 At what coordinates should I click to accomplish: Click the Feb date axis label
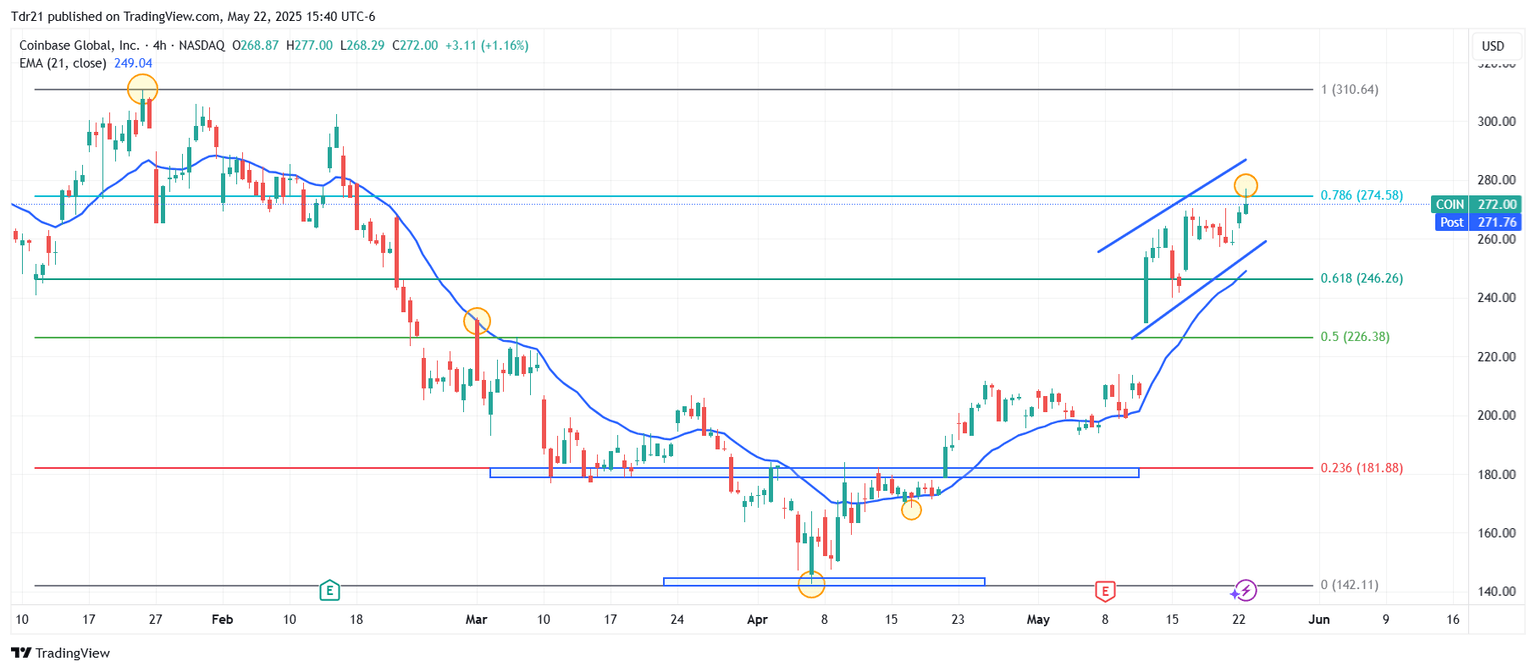coord(222,620)
